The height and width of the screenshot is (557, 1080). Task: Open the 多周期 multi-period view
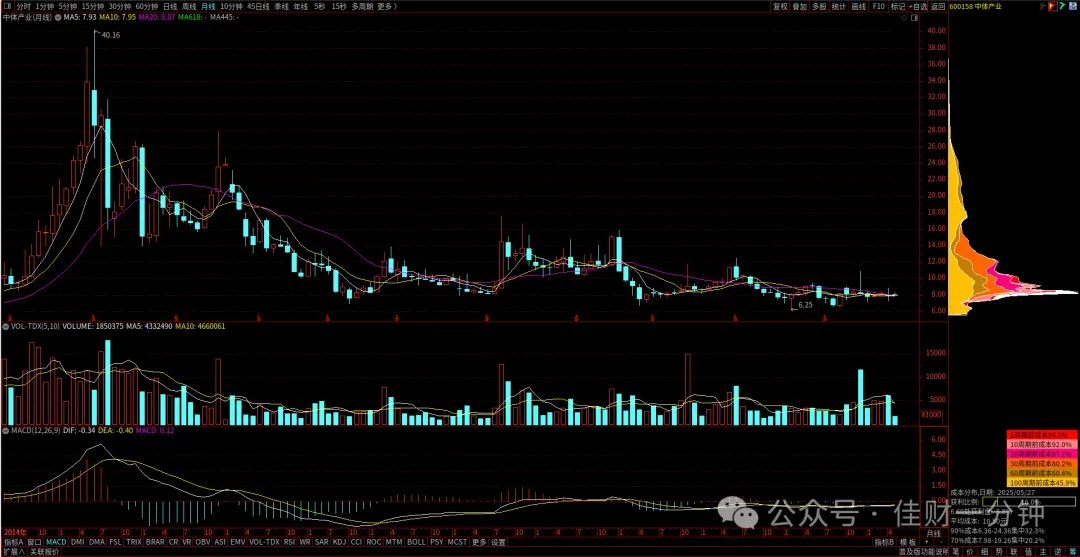(x=362, y=6)
